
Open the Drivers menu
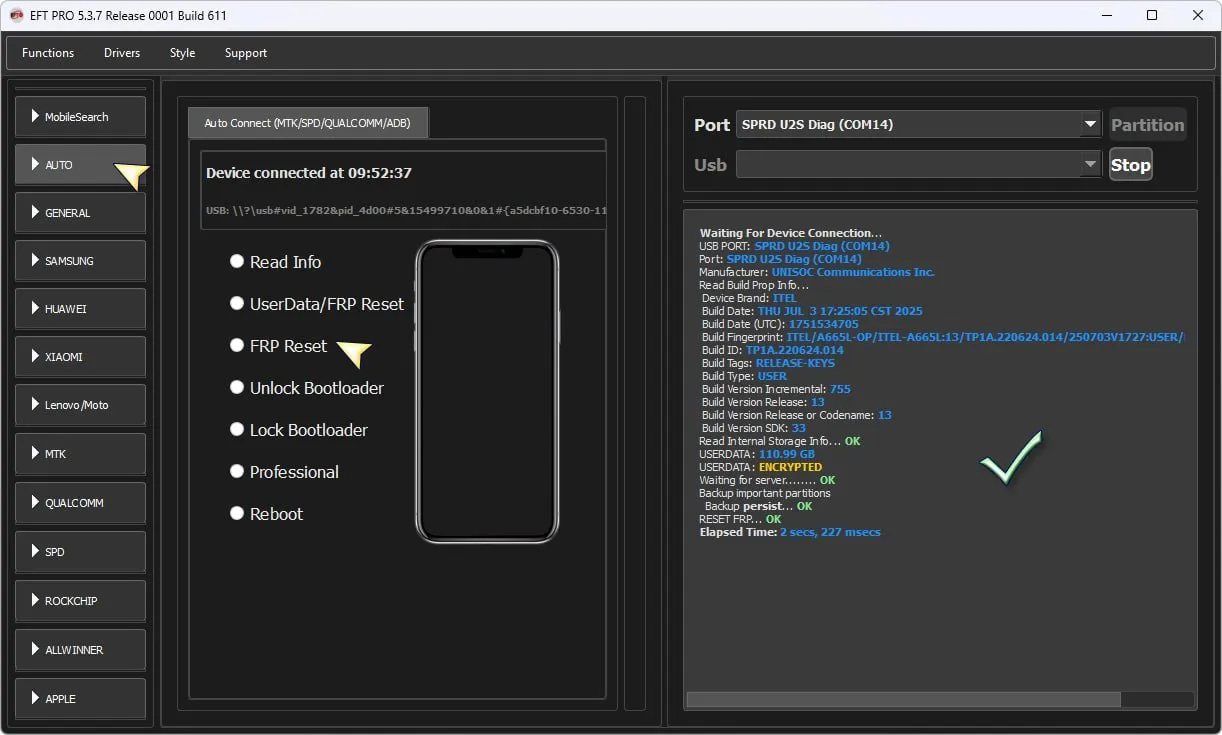(x=122, y=53)
